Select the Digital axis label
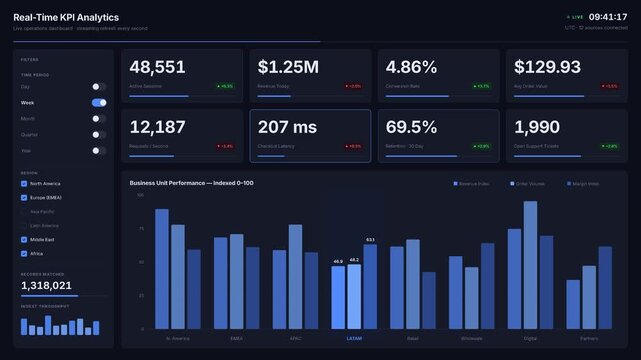 (x=531, y=339)
